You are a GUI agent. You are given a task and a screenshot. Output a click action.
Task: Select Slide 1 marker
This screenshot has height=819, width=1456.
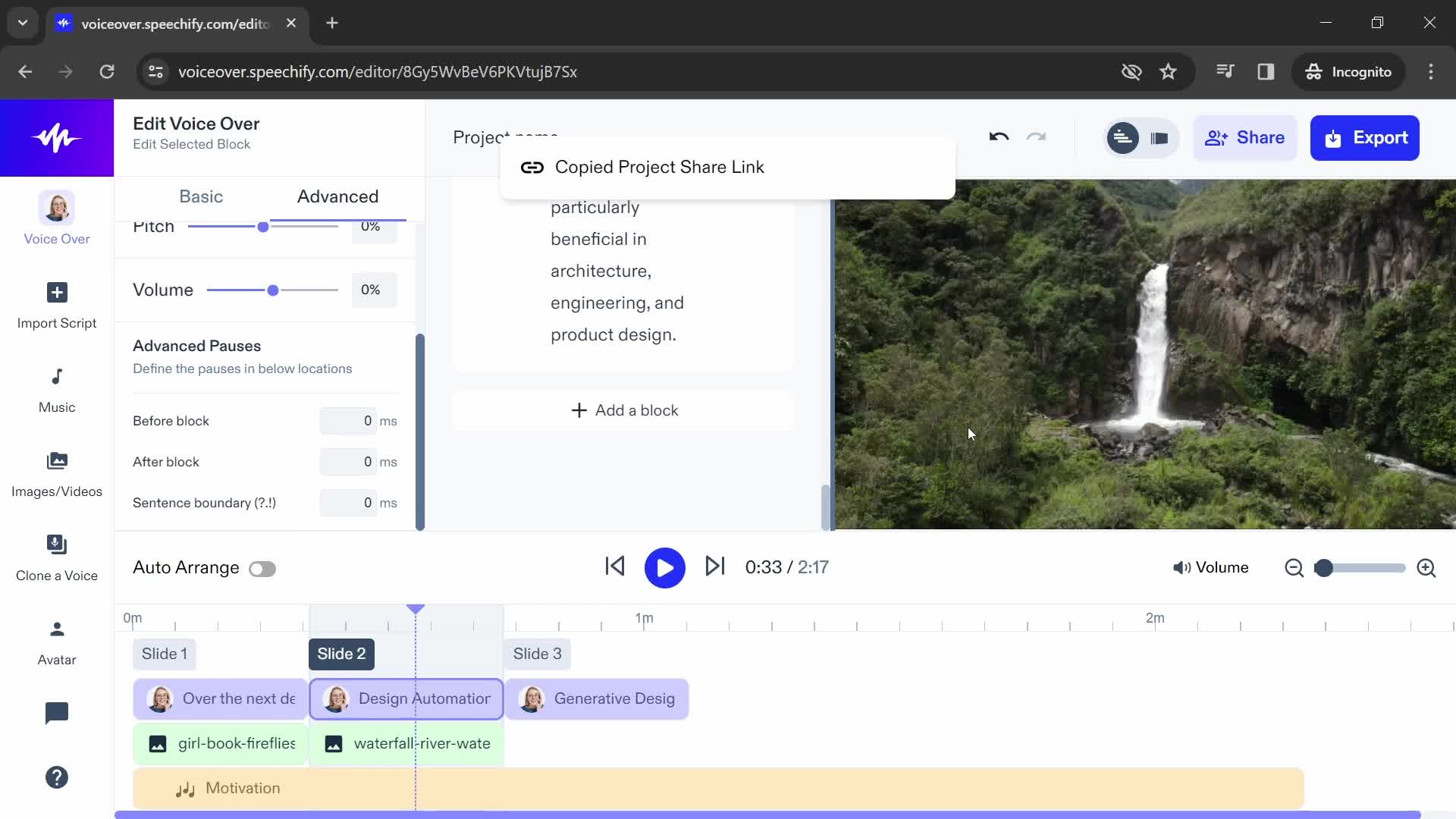point(164,654)
